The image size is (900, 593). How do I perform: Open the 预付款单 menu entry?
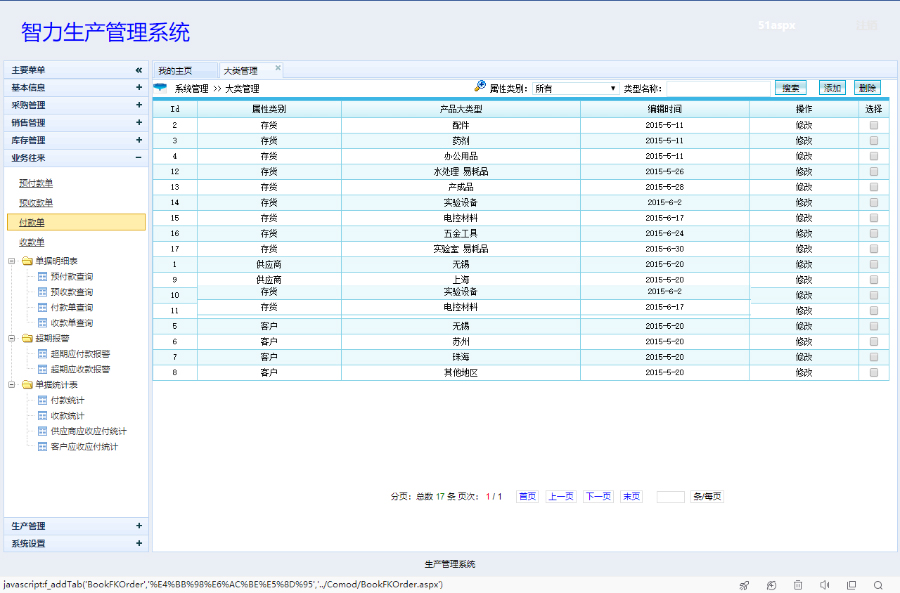(36, 183)
